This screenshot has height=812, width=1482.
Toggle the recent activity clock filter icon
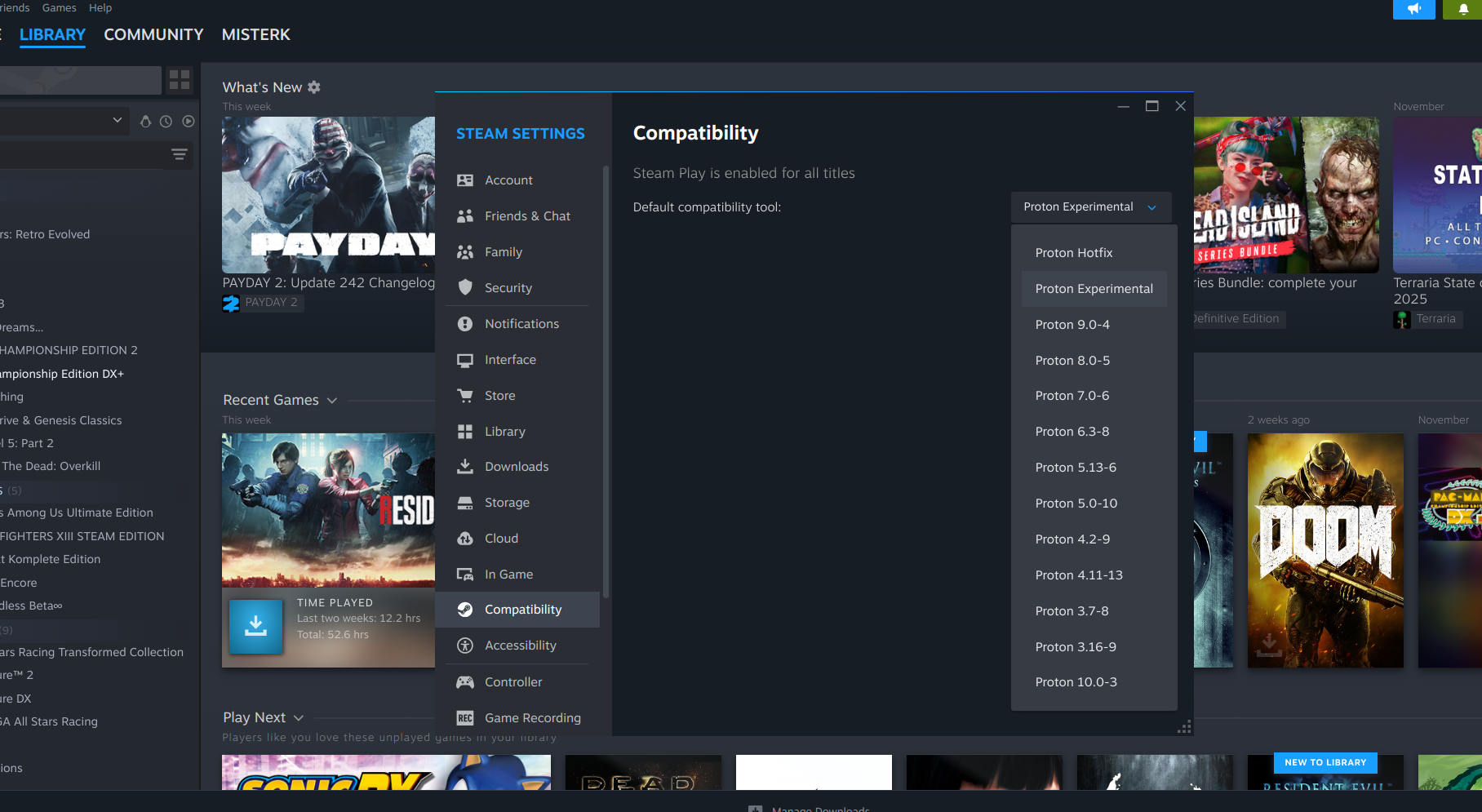click(166, 121)
